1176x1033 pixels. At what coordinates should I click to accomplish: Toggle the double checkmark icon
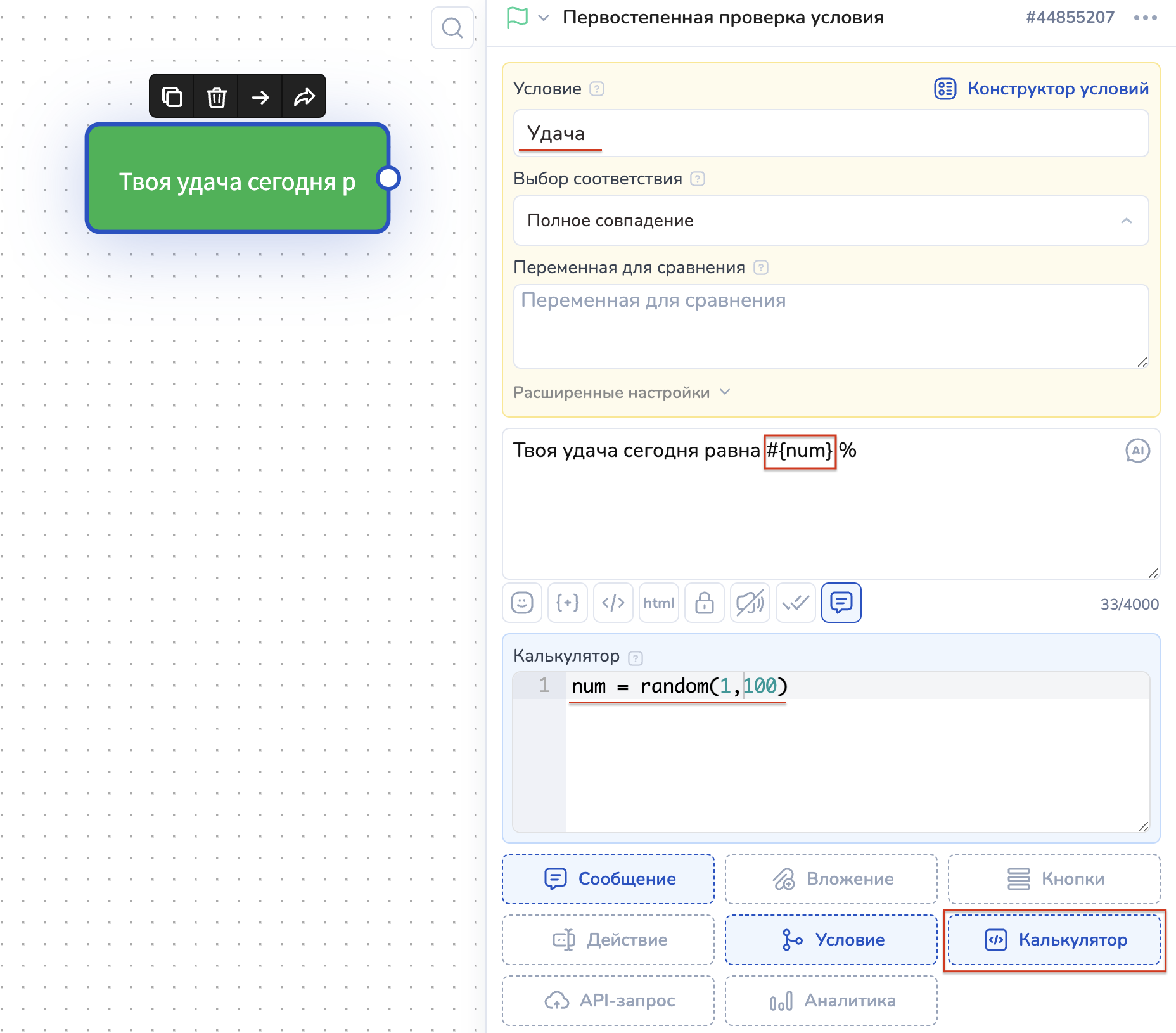796,603
